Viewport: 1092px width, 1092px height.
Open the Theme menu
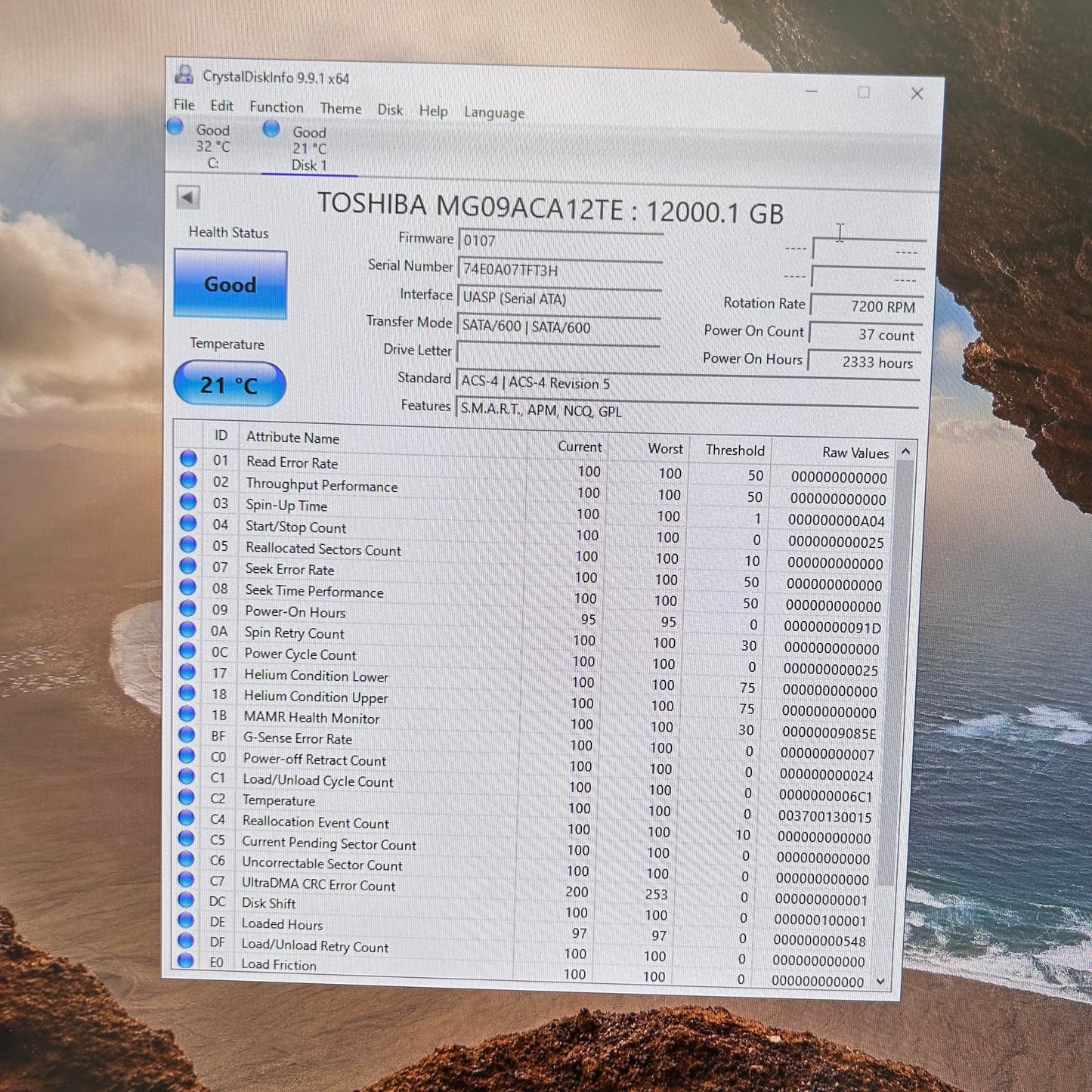[x=340, y=109]
